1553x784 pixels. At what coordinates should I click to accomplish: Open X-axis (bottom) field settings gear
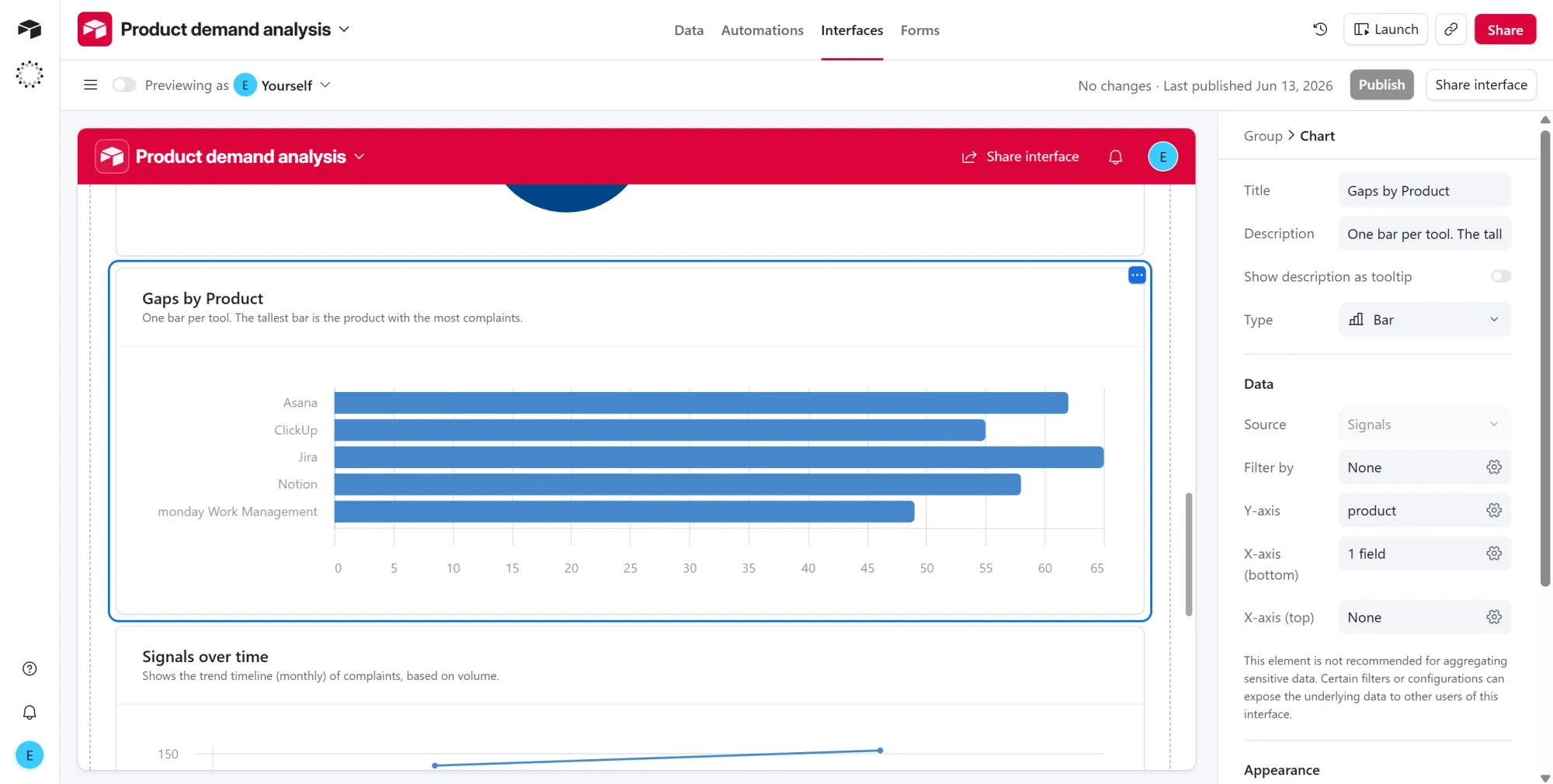[1494, 553]
